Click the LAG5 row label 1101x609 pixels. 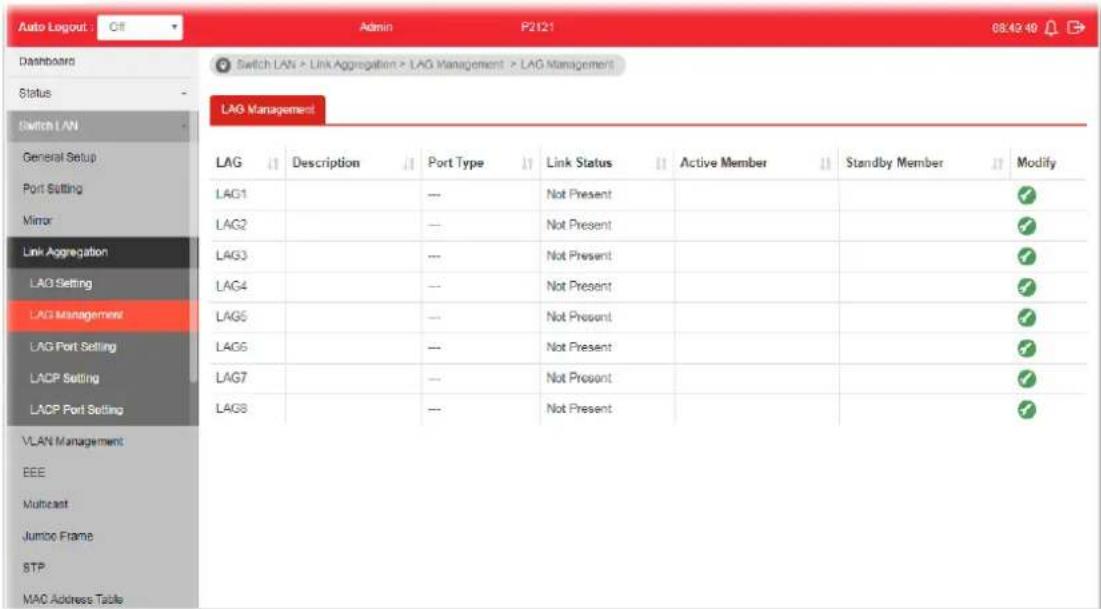coord(231,317)
